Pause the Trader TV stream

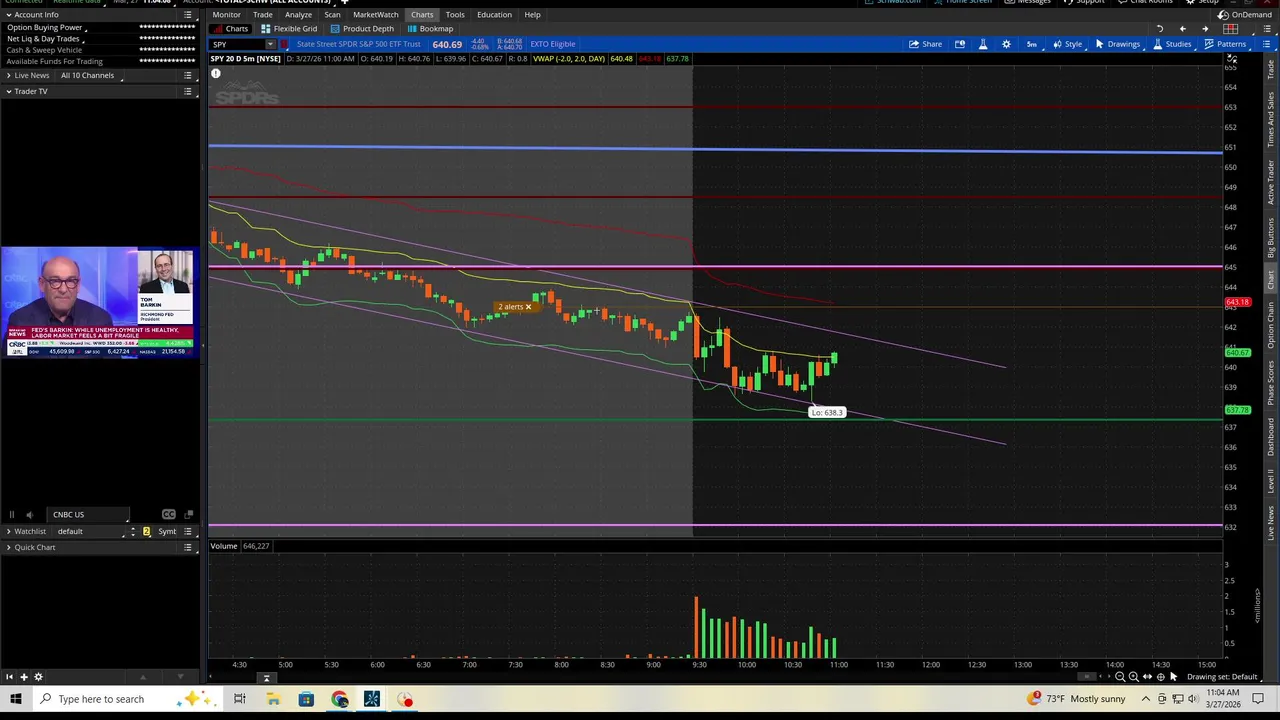11,515
